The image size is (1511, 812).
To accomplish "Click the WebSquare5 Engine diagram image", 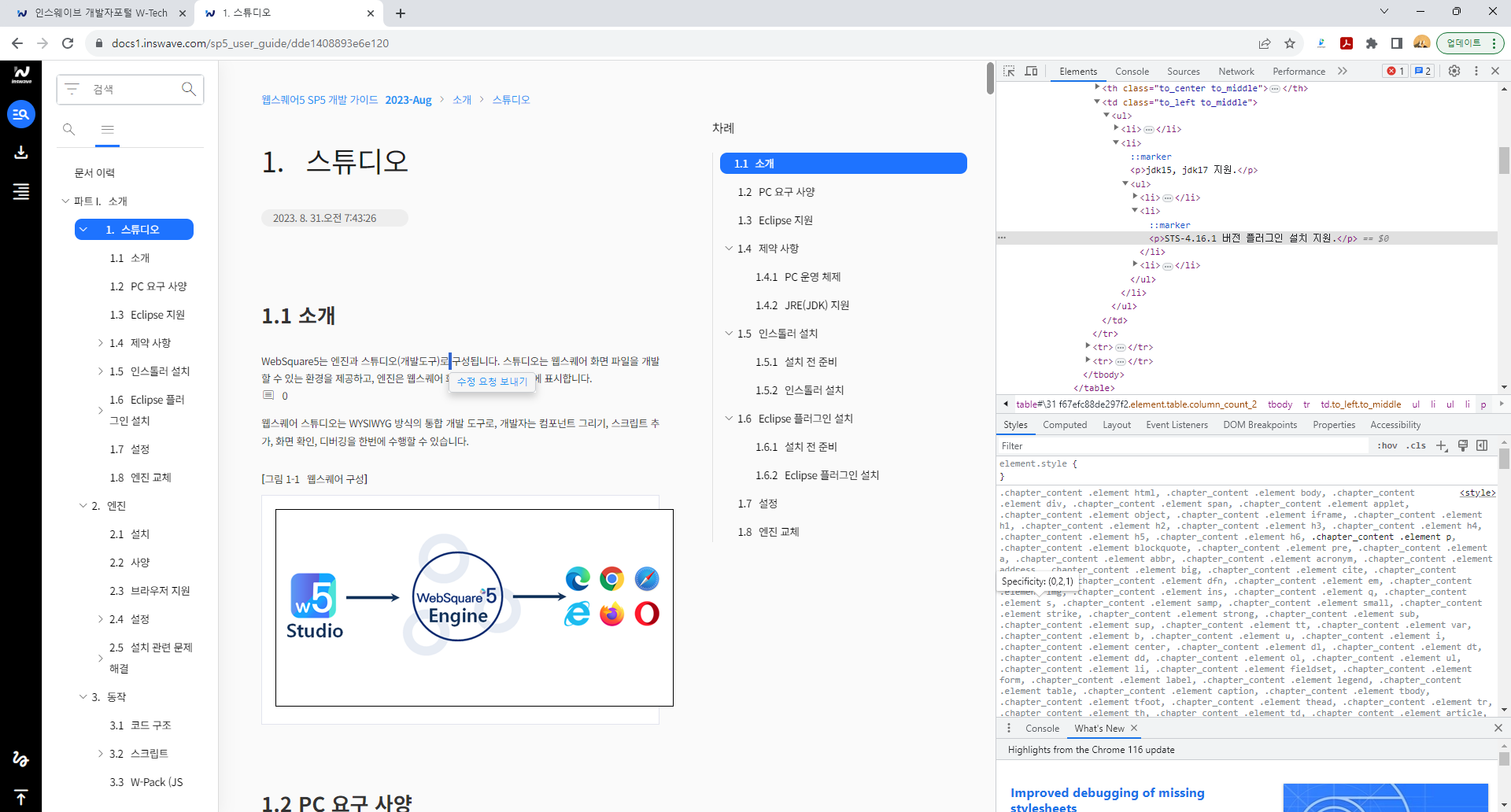I will 474,607.
